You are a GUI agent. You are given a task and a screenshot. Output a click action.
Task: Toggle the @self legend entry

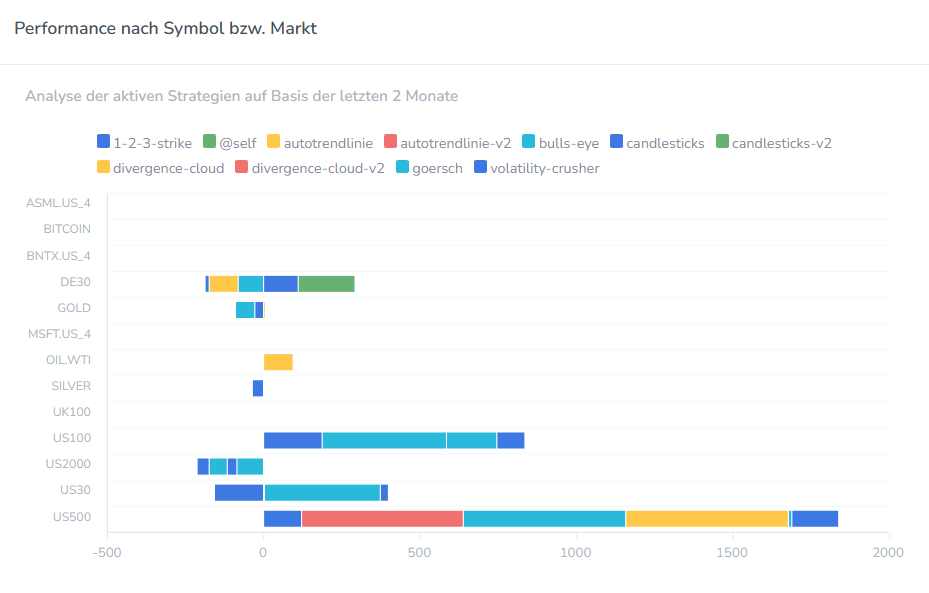(x=229, y=143)
